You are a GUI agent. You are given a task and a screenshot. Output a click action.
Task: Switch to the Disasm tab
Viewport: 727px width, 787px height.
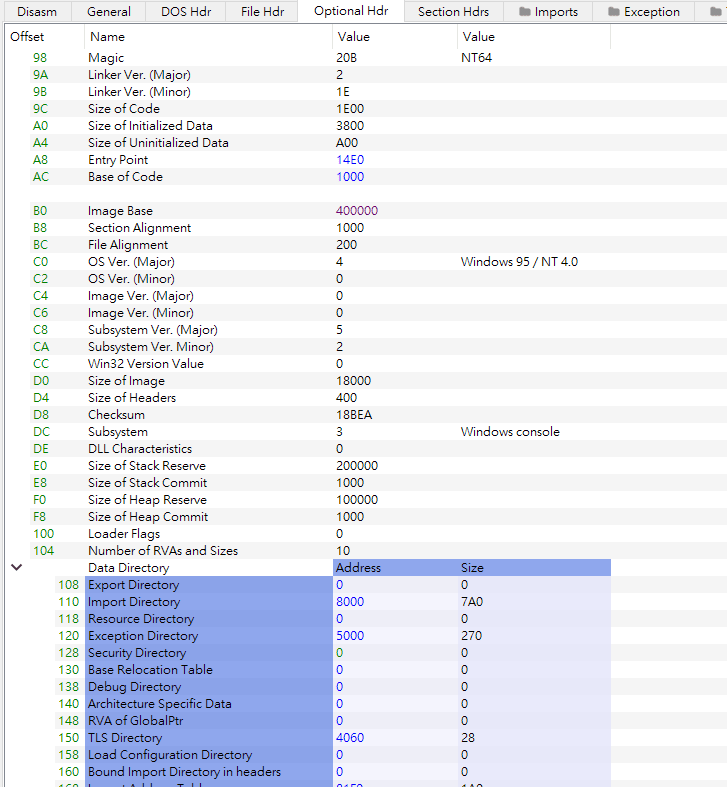pyautogui.click(x=37, y=12)
